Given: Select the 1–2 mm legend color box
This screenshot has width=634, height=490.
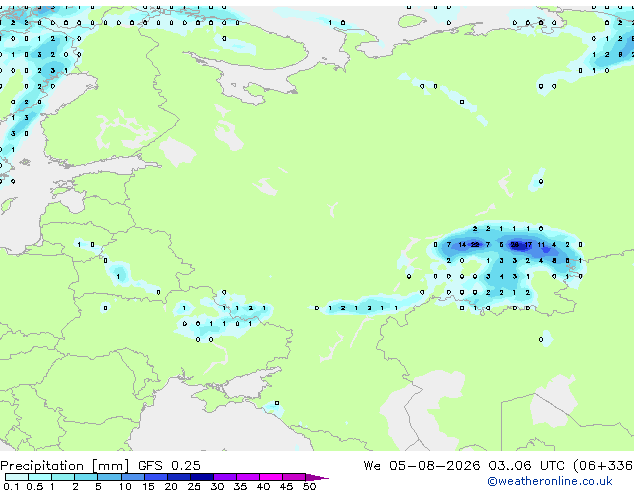Looking at the screenshot, I should 63,477.
